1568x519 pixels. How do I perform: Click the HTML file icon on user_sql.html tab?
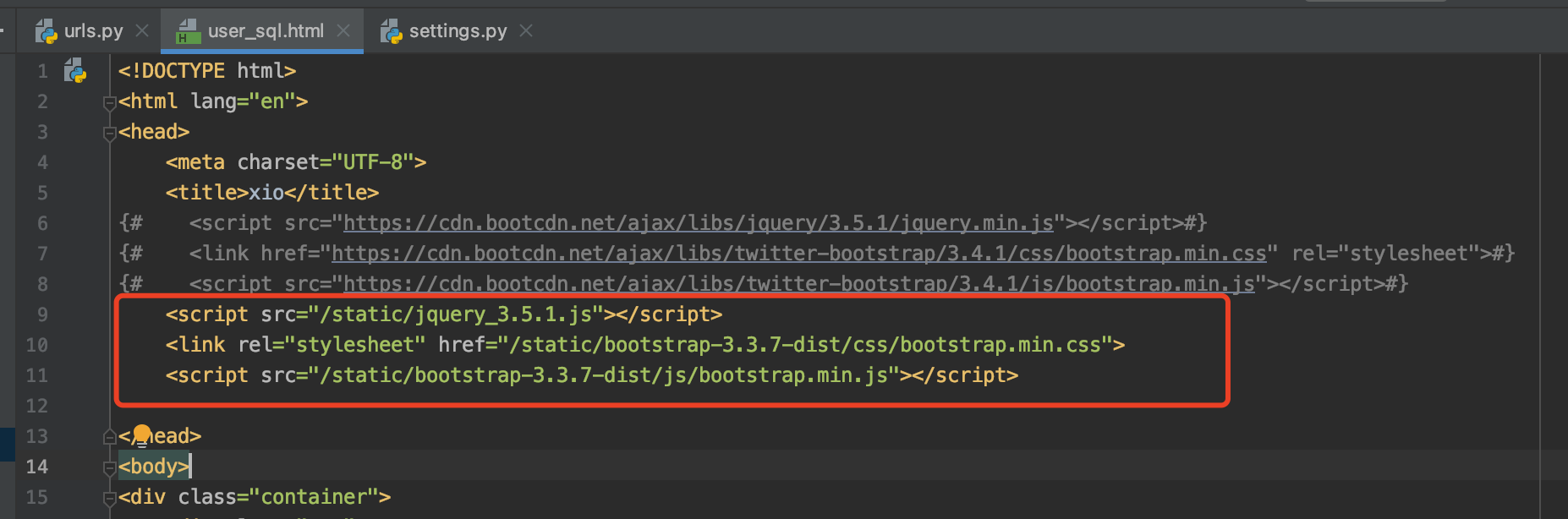[188, 31]
